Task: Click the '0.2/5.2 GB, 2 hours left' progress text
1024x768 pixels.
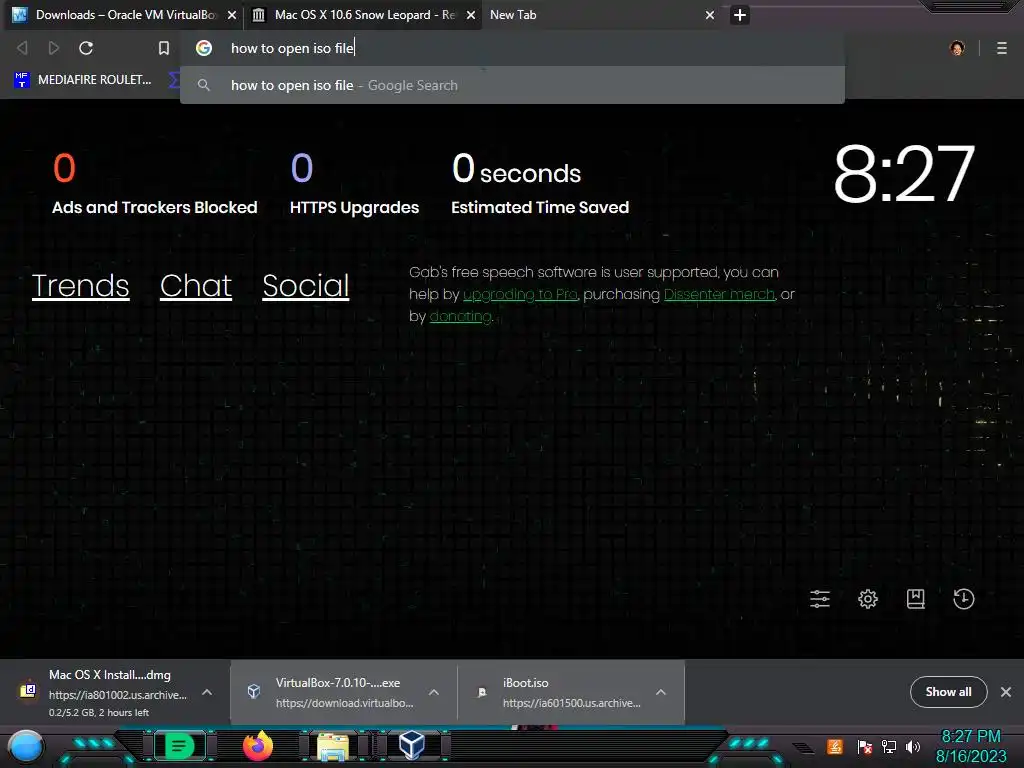Action: coord(99,712)
